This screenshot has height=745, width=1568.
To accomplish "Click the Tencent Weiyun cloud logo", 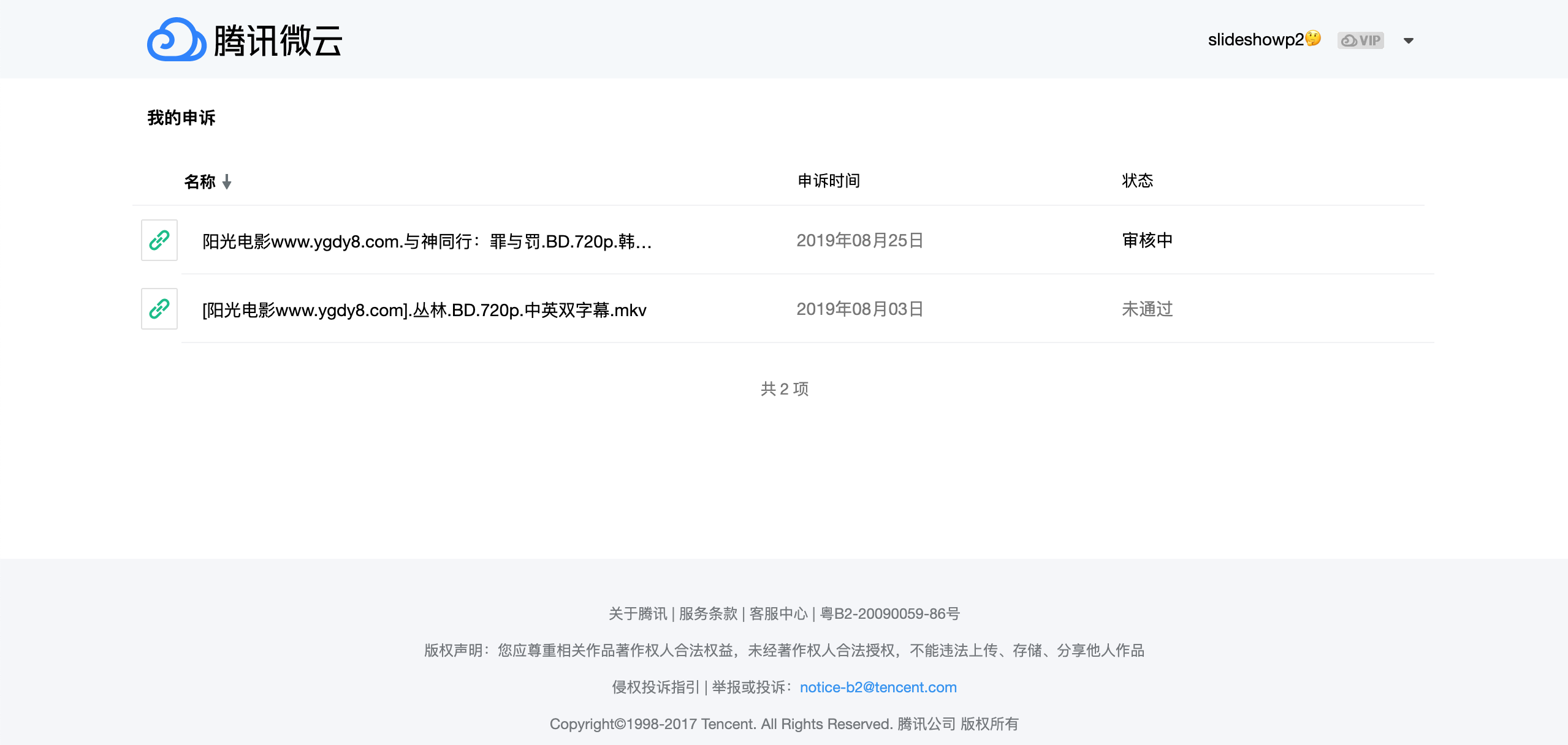I will pos(177,40).
